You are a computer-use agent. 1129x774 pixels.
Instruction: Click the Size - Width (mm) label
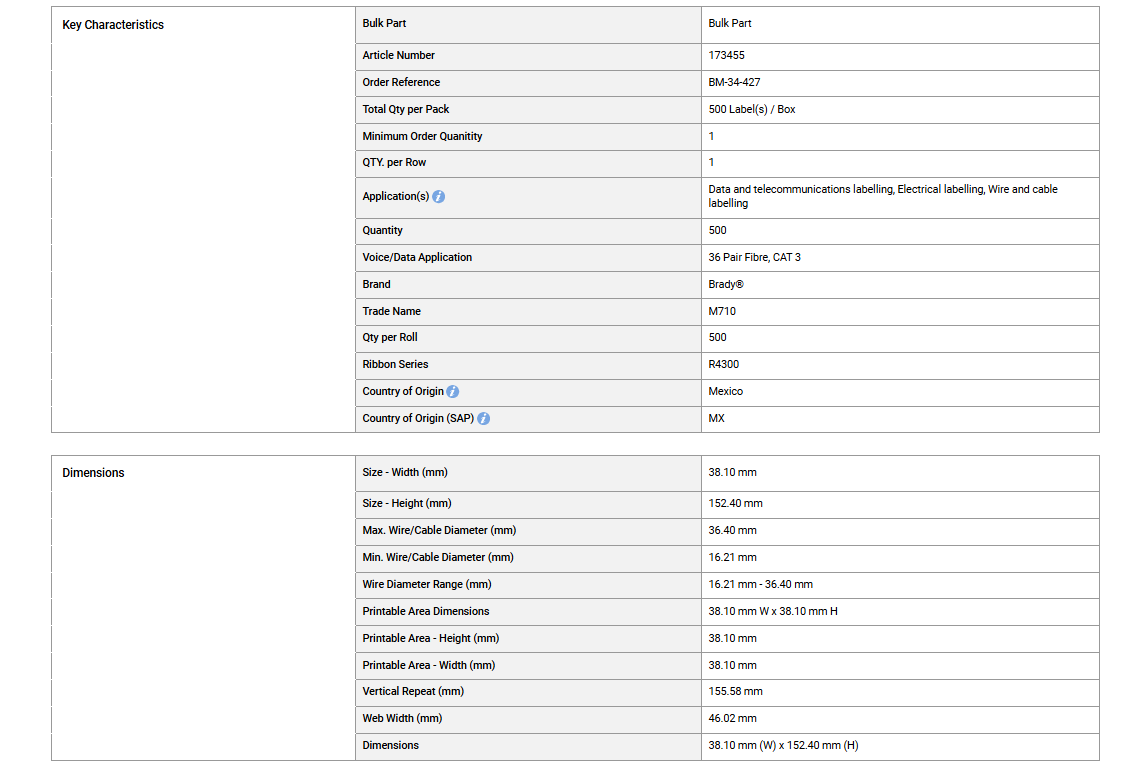[405, 473]
